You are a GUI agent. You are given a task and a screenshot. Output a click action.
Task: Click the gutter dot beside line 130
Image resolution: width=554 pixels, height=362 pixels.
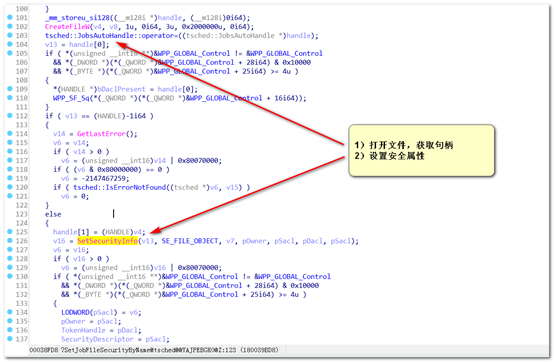point(10,276)
